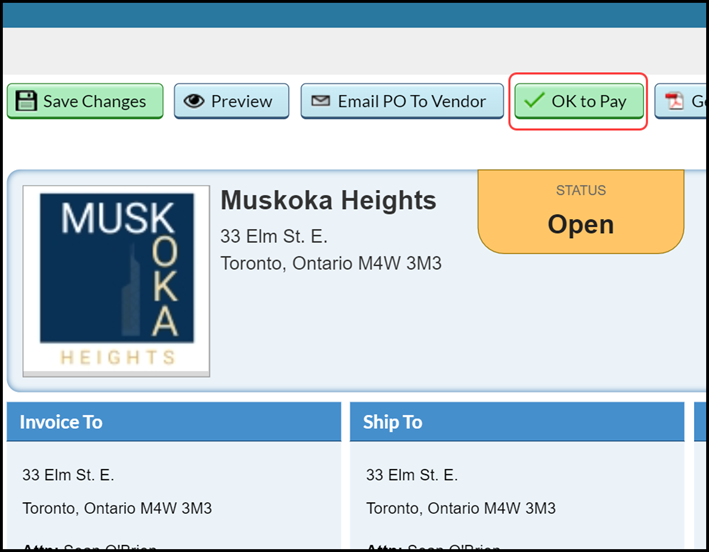Select Invoice To address '33 Elm St. E.'
This screenshot has height=552, width=709.
68,475
